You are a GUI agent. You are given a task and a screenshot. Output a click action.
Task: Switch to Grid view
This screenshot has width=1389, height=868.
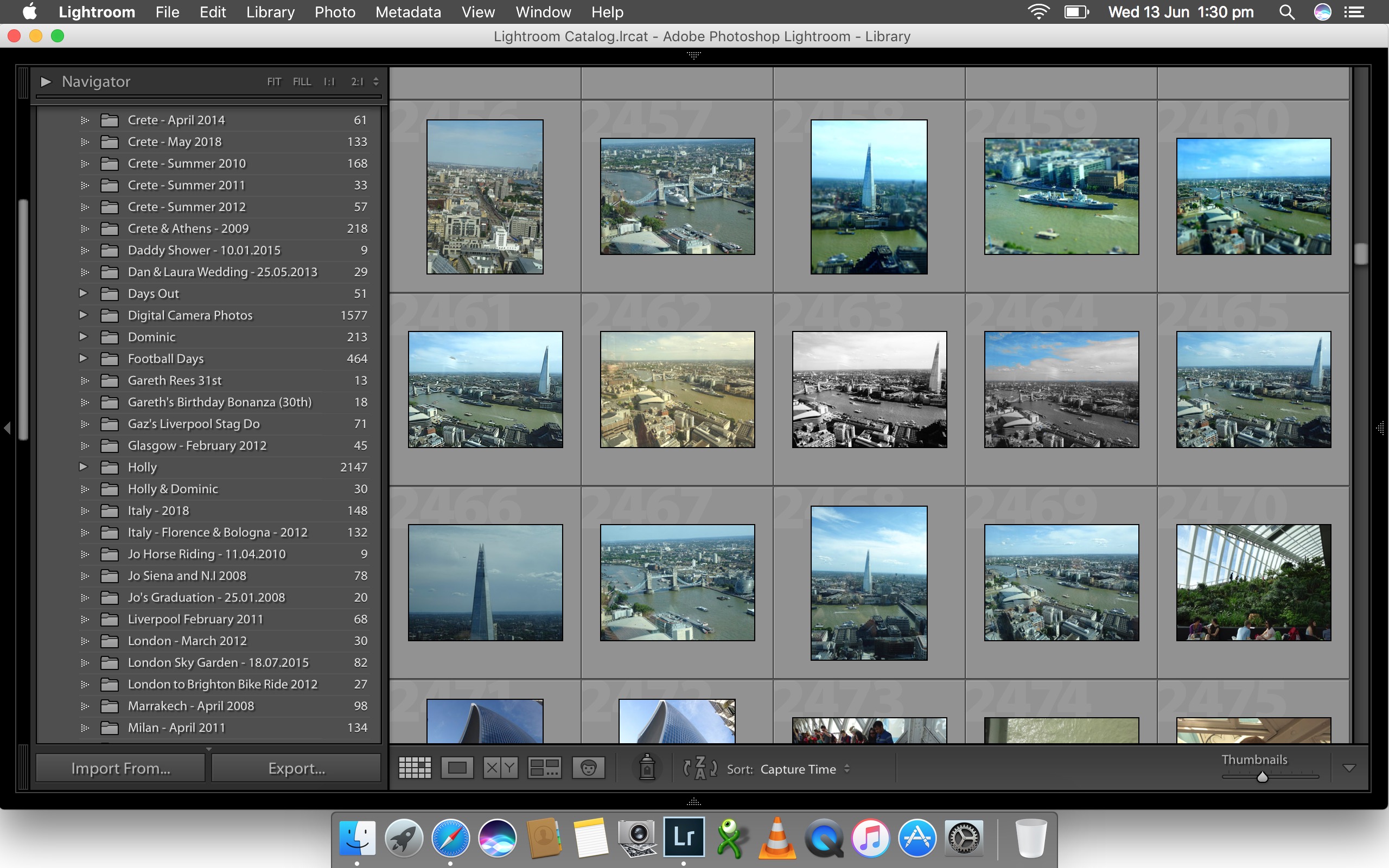(x=415, y=767)
